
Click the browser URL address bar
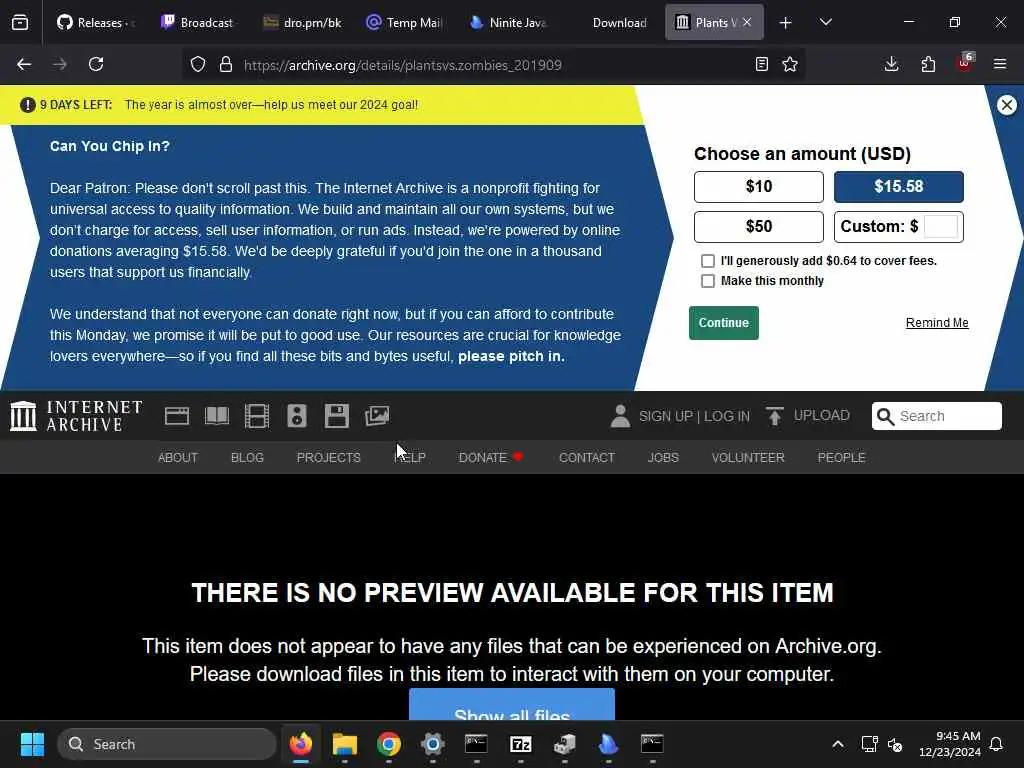point(496,65)
